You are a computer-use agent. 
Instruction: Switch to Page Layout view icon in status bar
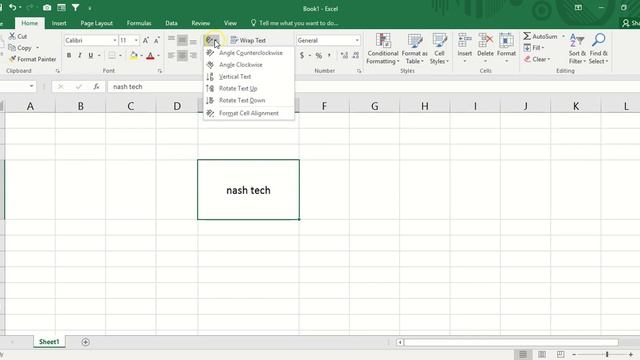pyautogui.click(x=542, y=354)
